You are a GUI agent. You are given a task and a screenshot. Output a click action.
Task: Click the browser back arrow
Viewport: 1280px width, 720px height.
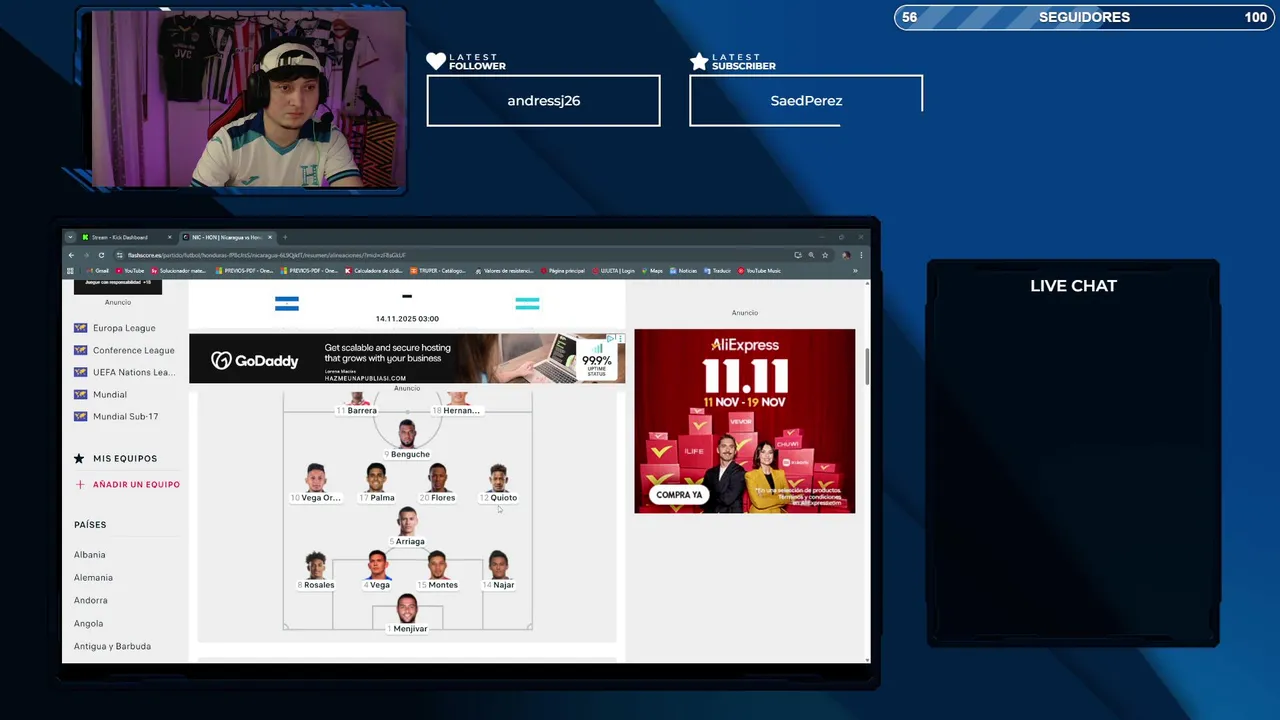71,255
